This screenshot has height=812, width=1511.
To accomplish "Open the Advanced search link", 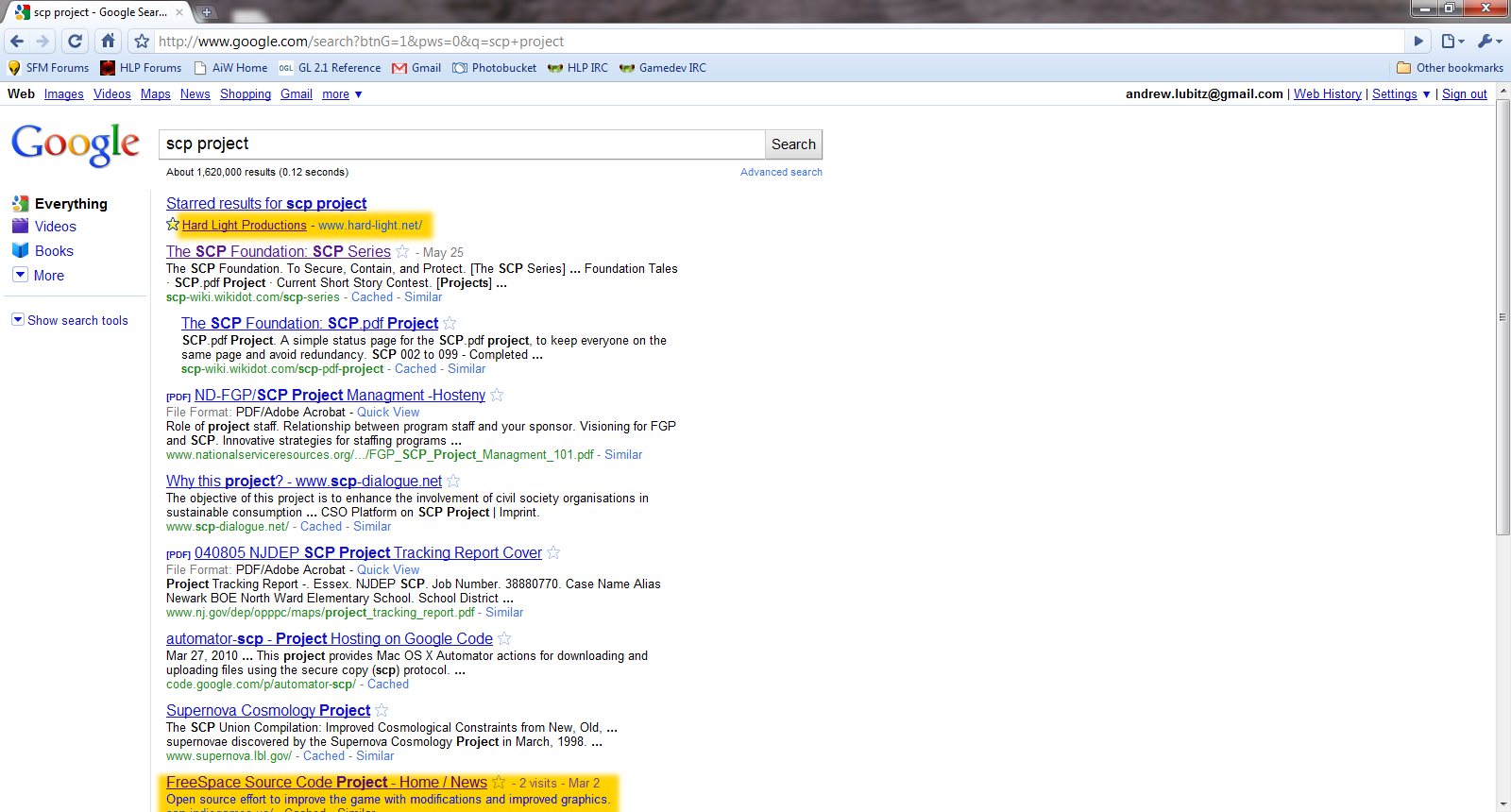I will click(781, 172).
